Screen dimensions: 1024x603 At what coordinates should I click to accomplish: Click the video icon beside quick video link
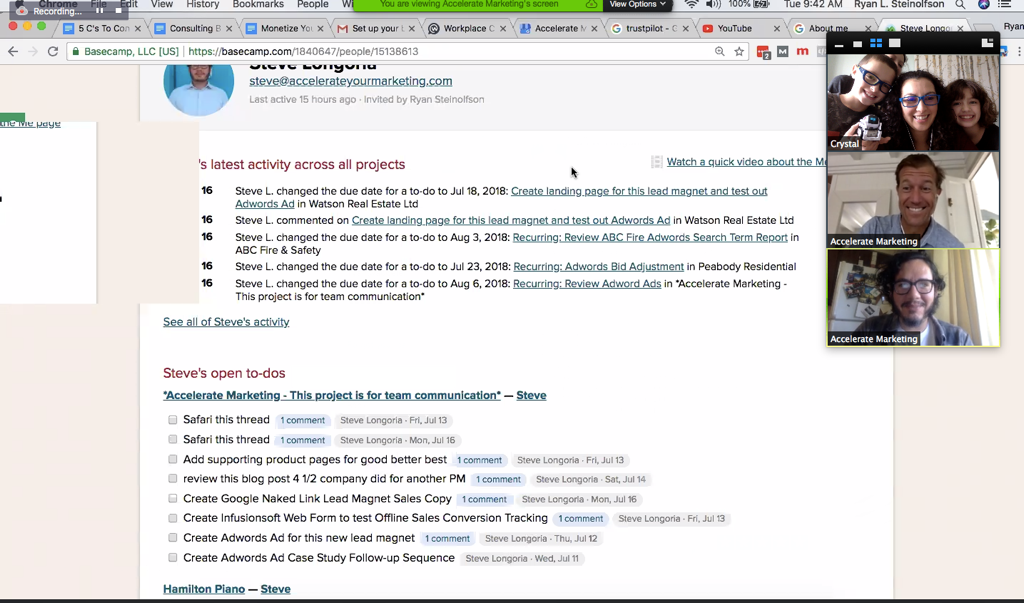657,162
